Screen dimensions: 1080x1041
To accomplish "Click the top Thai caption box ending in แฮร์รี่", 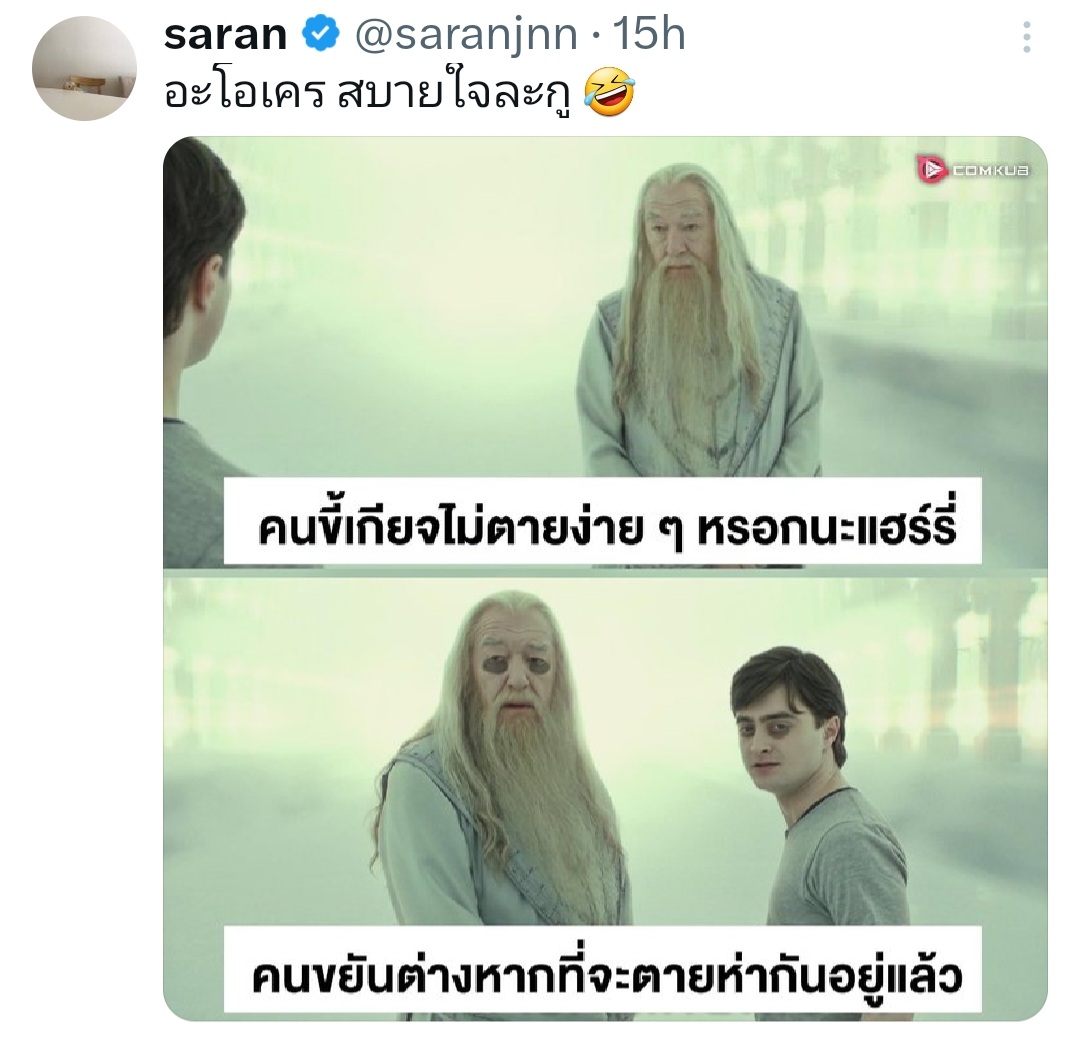I will 603,522.
